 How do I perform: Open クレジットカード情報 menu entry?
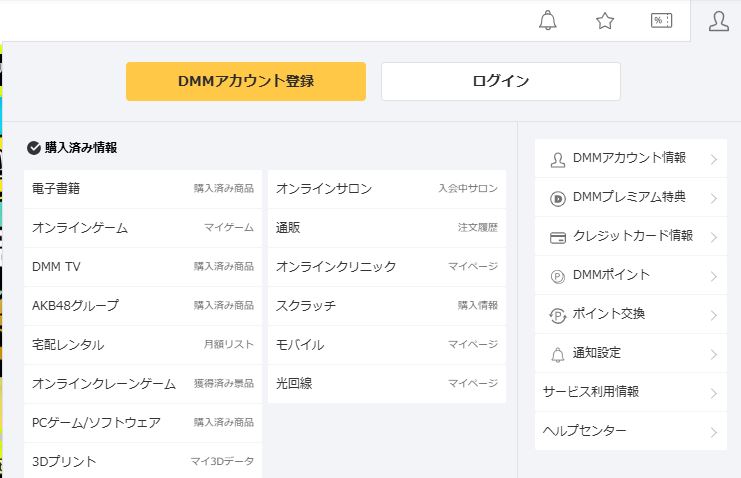631,236
